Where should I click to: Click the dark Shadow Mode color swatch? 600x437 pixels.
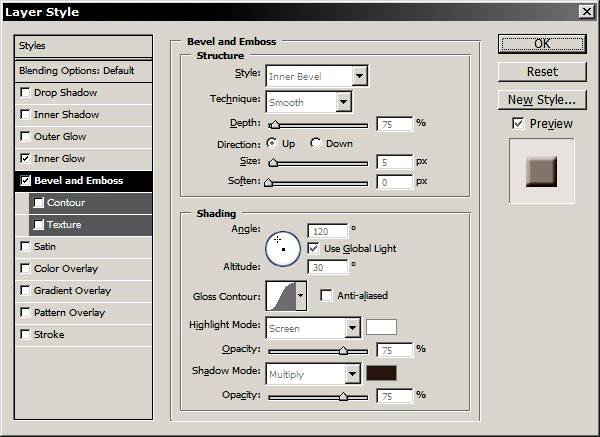pos(381,373)
